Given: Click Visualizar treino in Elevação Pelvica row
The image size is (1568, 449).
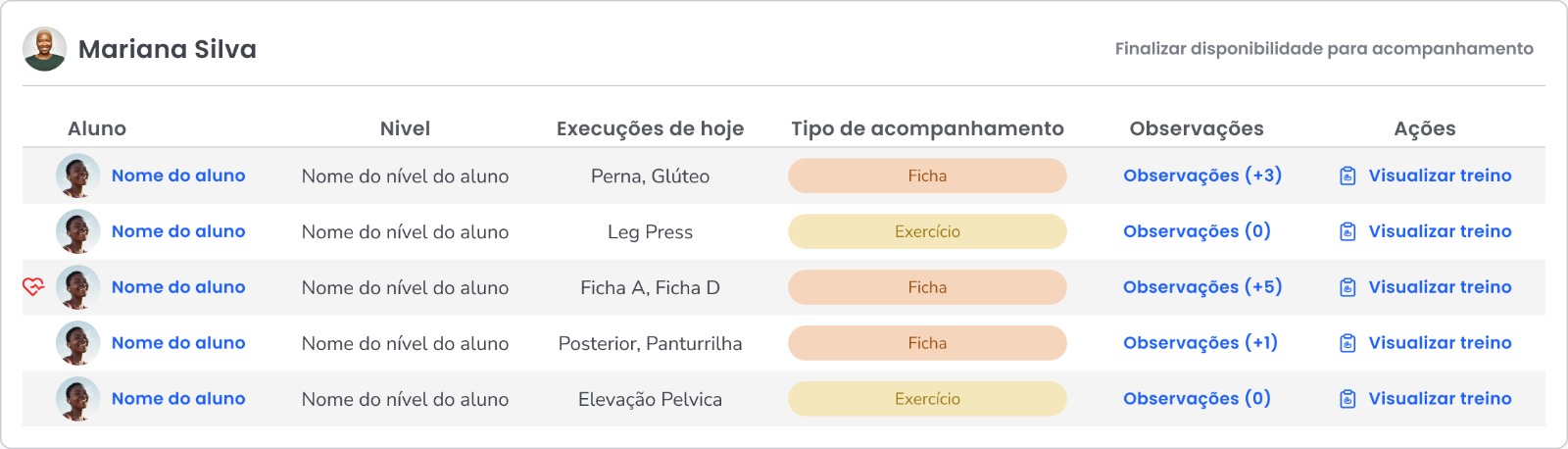Looking at the screenshot, I should point(1439,399).
